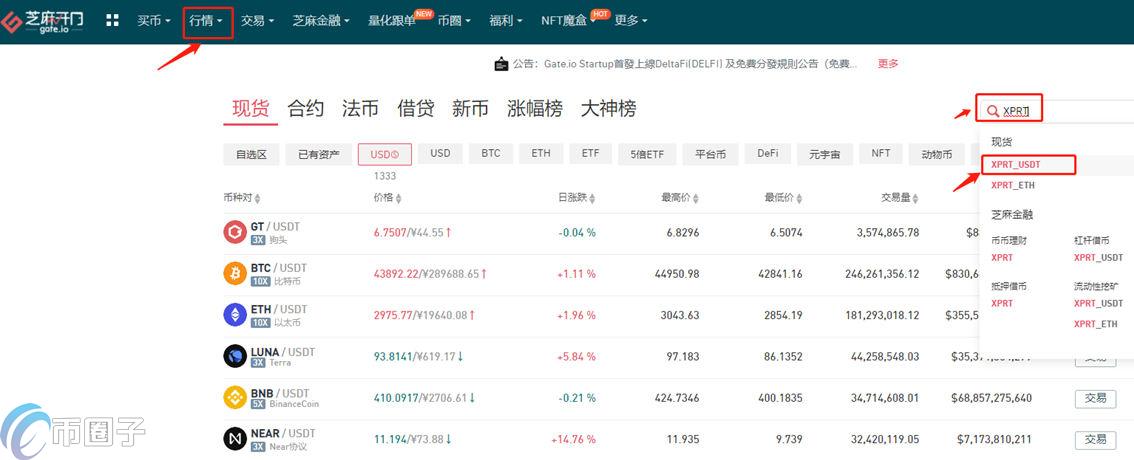Click 更多 link beside announcement
Image resolution: width=1134 pixels, height=460 pixels.
coord(887,64)
